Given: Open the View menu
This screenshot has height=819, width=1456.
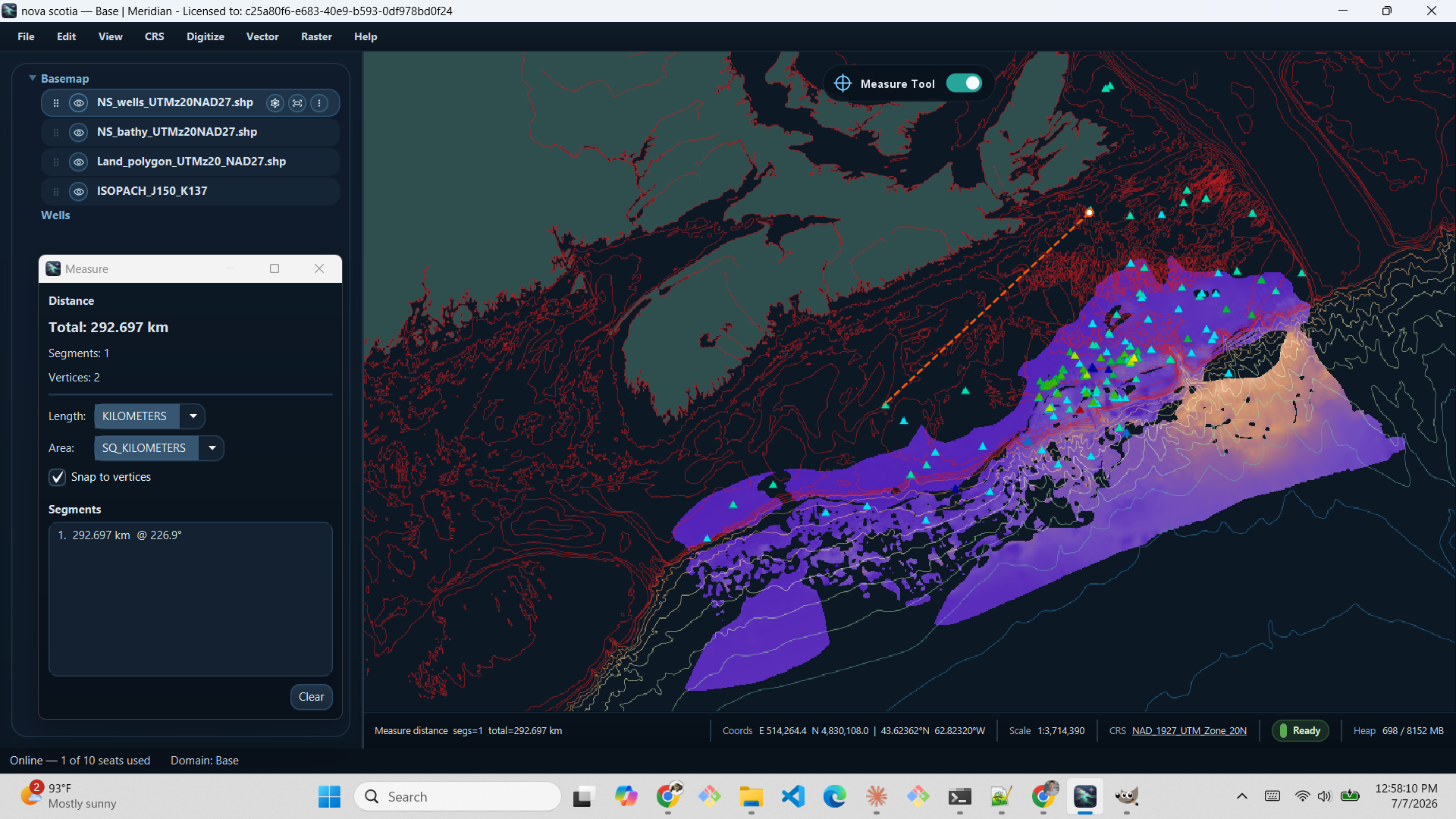Looking at the screenshot, I should 110,36.
